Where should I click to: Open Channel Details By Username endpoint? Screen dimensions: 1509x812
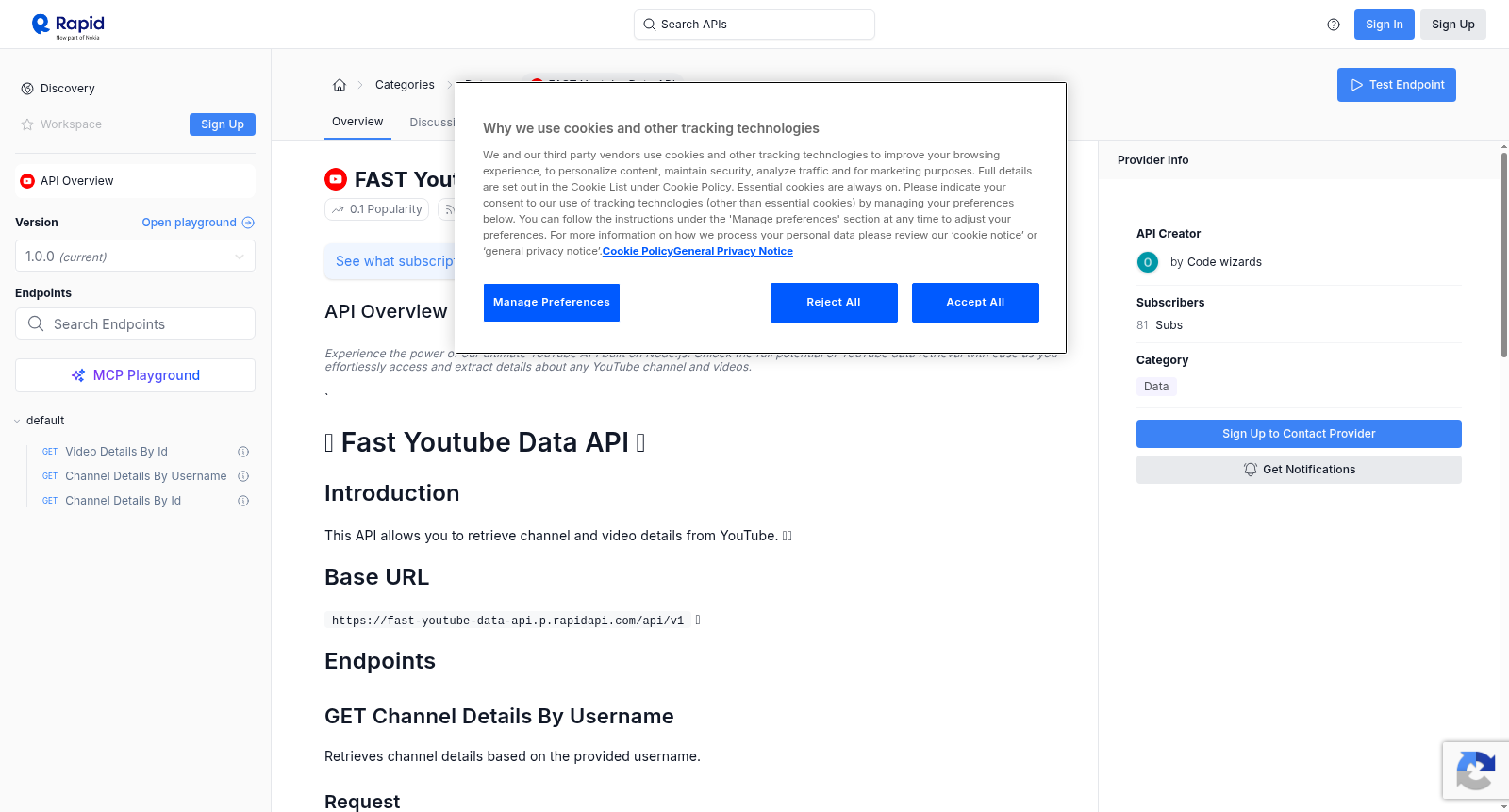click(x=145, y=476)
